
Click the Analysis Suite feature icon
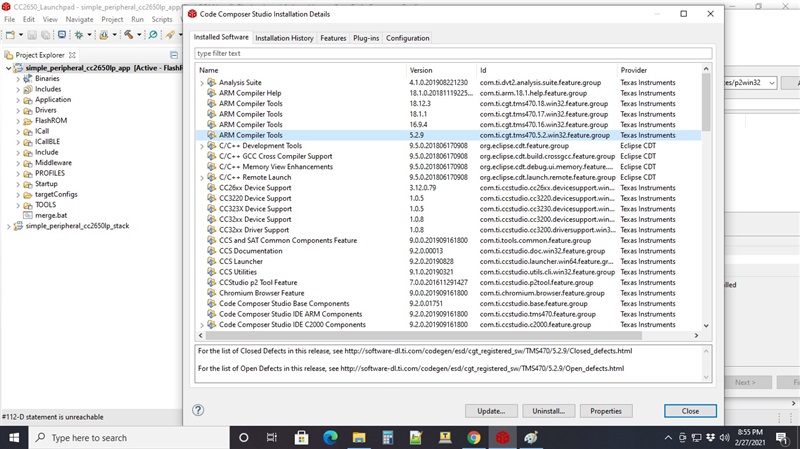coord(211,82)
